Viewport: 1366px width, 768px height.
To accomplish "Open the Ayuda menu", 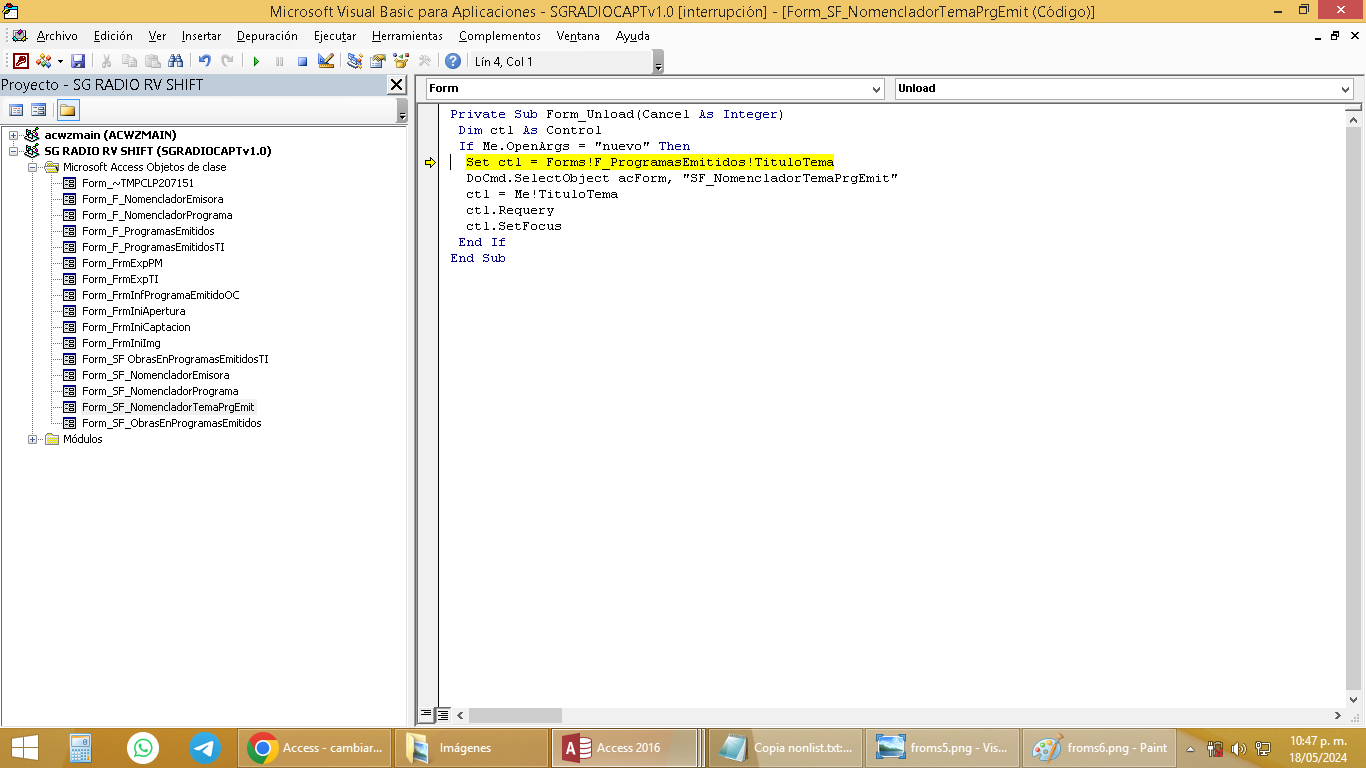I will (632, 36).
